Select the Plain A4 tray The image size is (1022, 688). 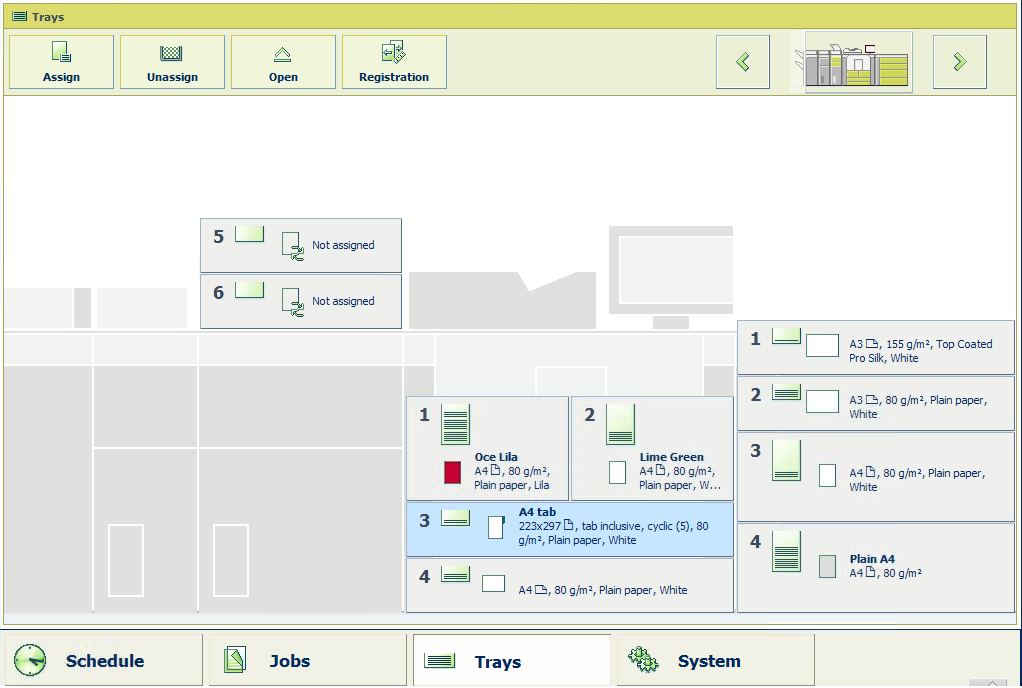pos(876,567)
